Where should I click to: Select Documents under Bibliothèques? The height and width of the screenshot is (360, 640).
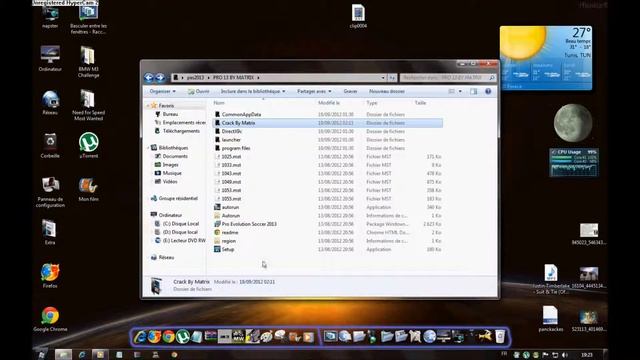tap(171, 156)
